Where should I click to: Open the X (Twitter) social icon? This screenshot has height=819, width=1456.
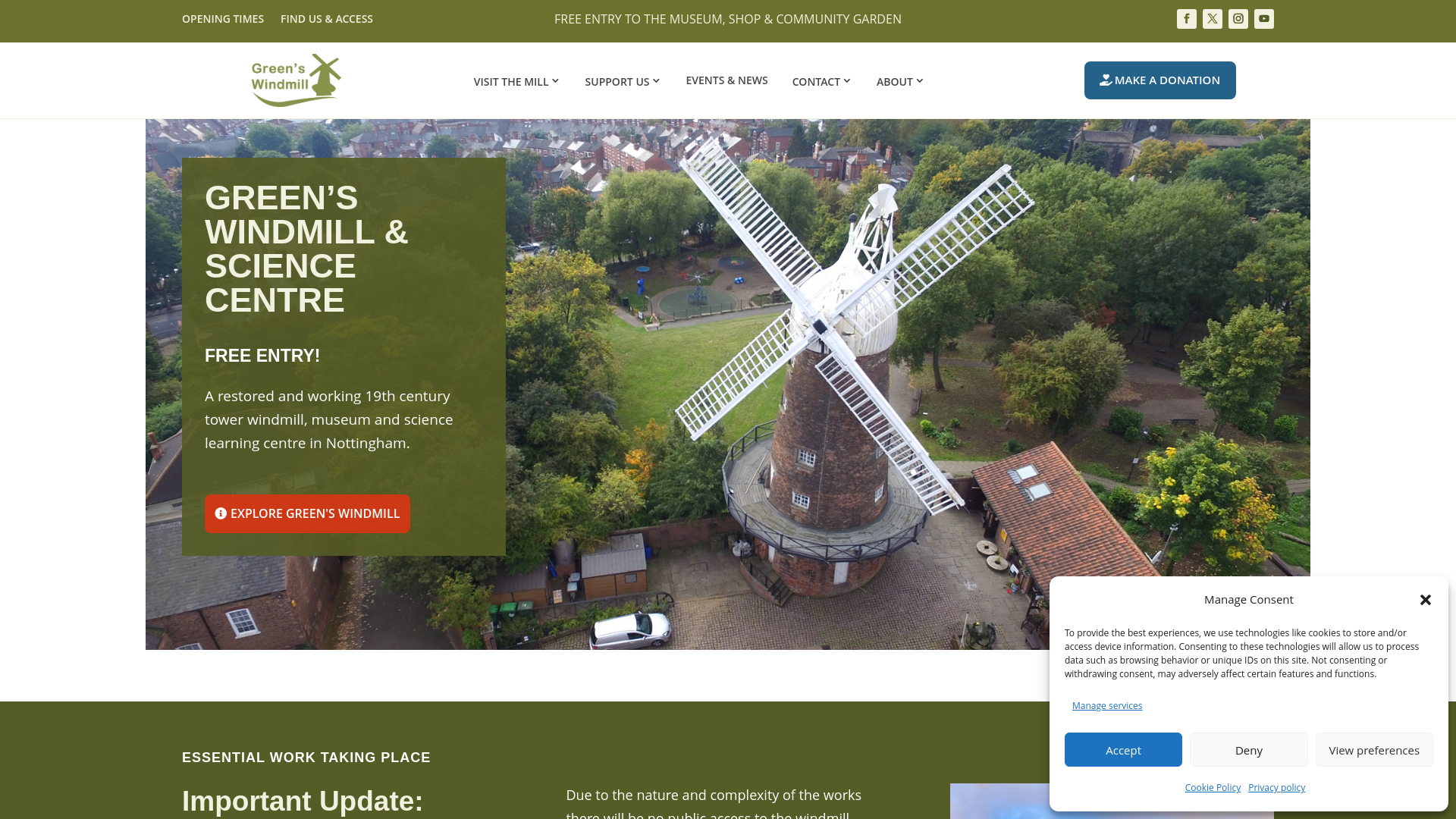click(x=1213, y=19)
